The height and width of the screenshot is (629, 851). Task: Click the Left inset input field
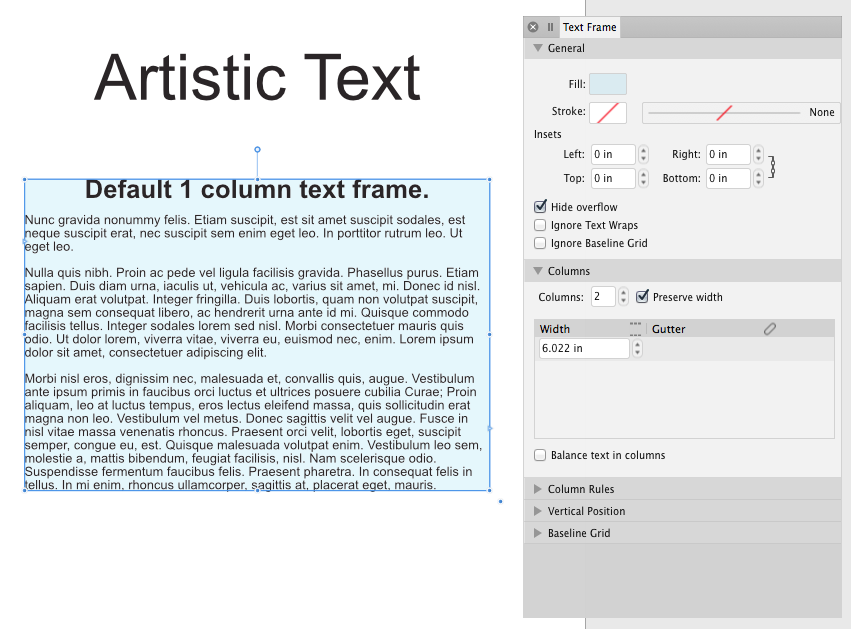point(613,154)
